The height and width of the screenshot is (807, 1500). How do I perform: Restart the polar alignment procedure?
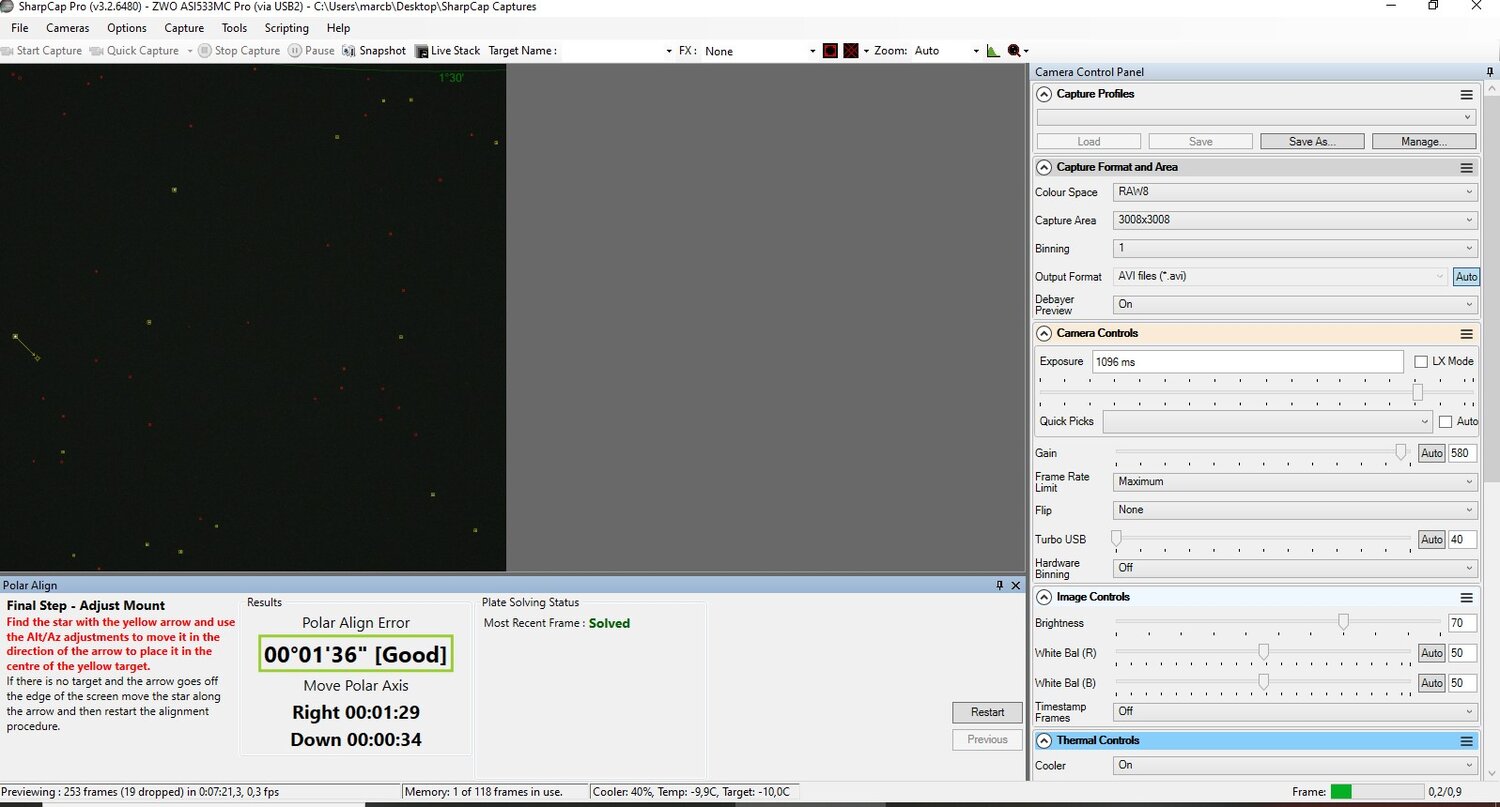pos(987,712)
